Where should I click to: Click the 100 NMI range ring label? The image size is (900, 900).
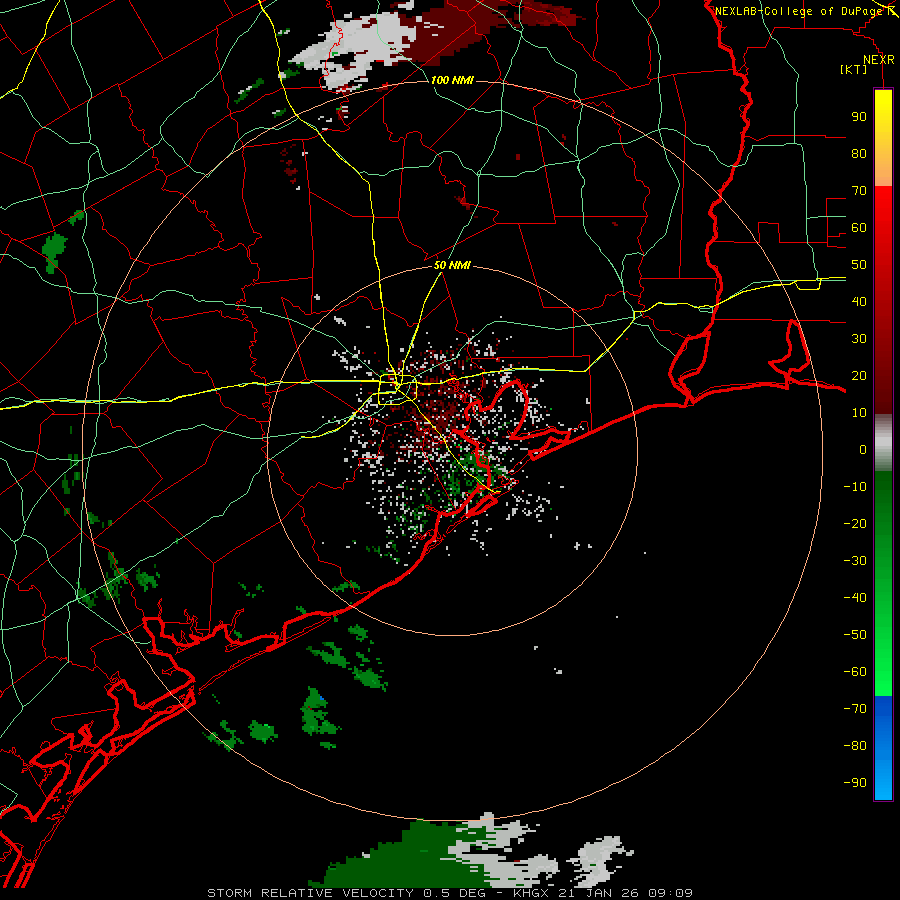[452, 80]
